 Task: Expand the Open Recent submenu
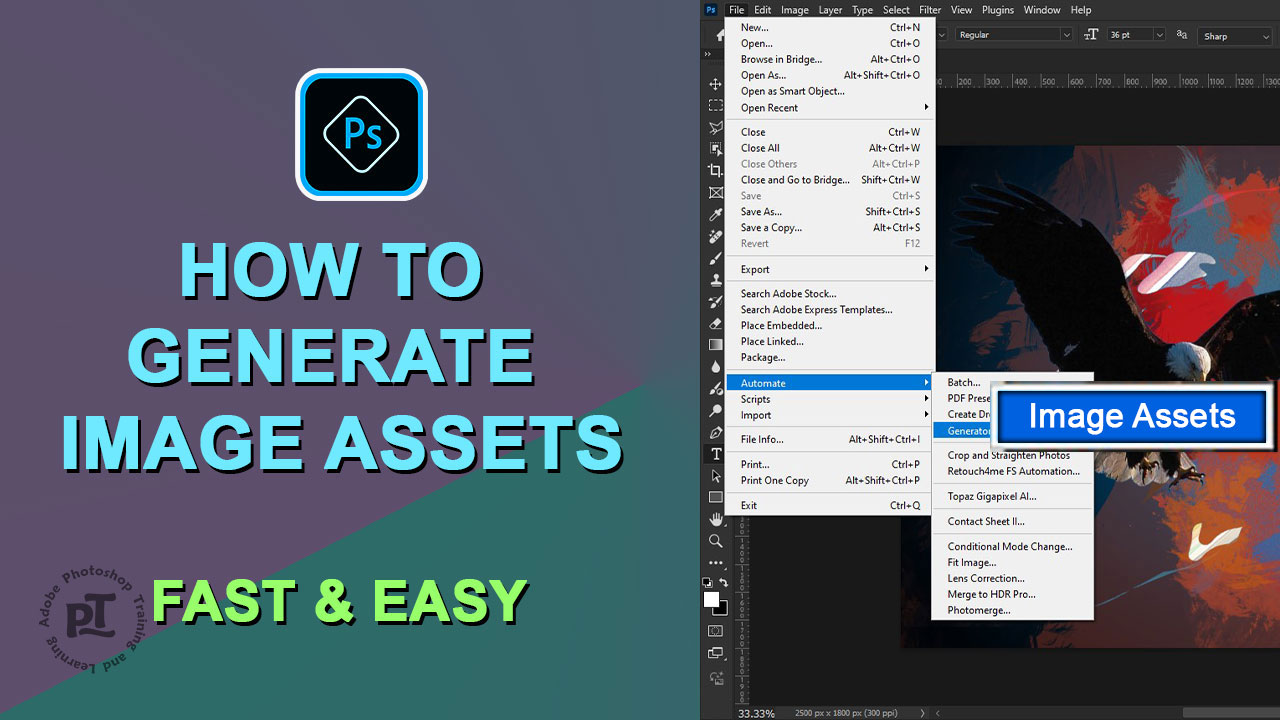coord(830,108)
